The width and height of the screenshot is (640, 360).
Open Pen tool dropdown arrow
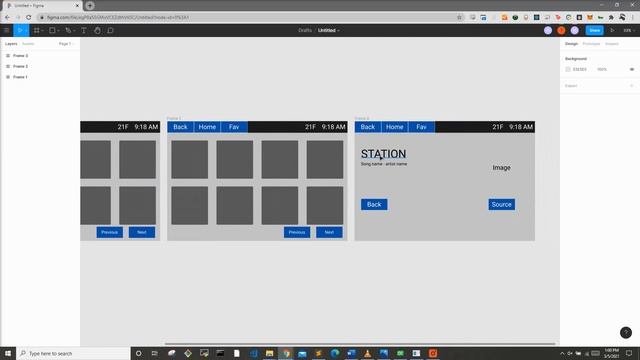(74, 31)
